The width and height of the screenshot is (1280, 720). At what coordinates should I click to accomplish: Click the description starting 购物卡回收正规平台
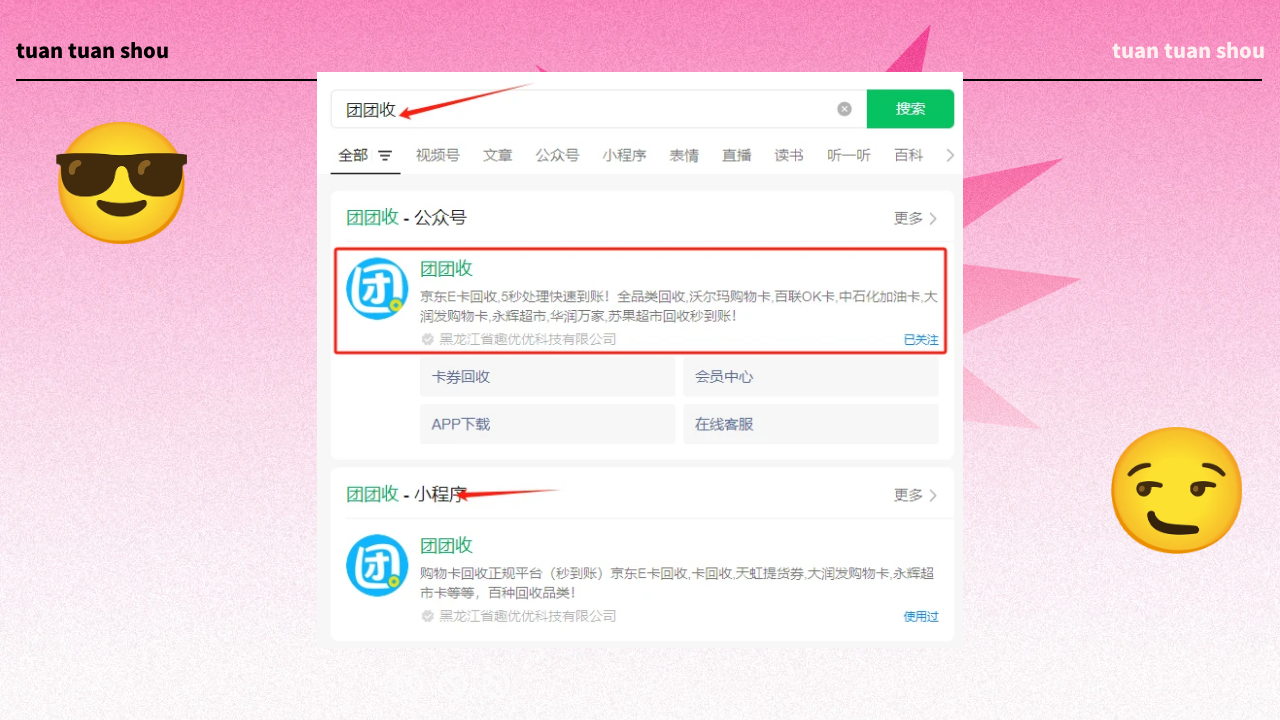point(677,583)
